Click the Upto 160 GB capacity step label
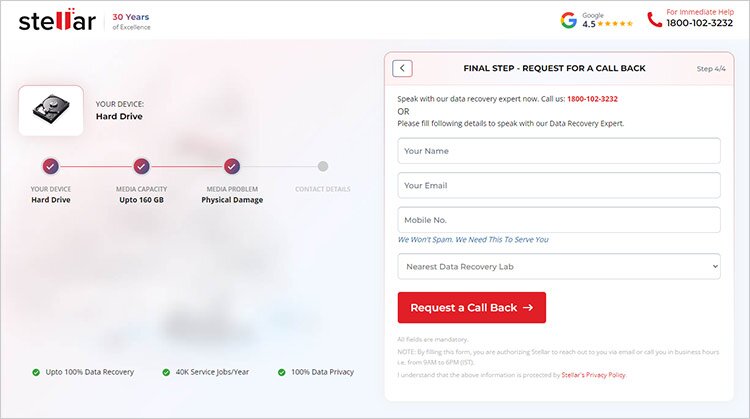The image size is (750, 419). click(141, 199)
